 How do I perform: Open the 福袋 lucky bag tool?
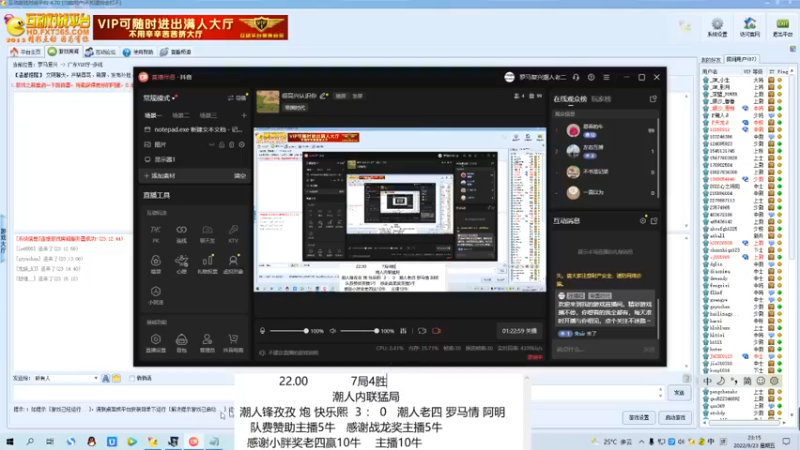(156, 264)
